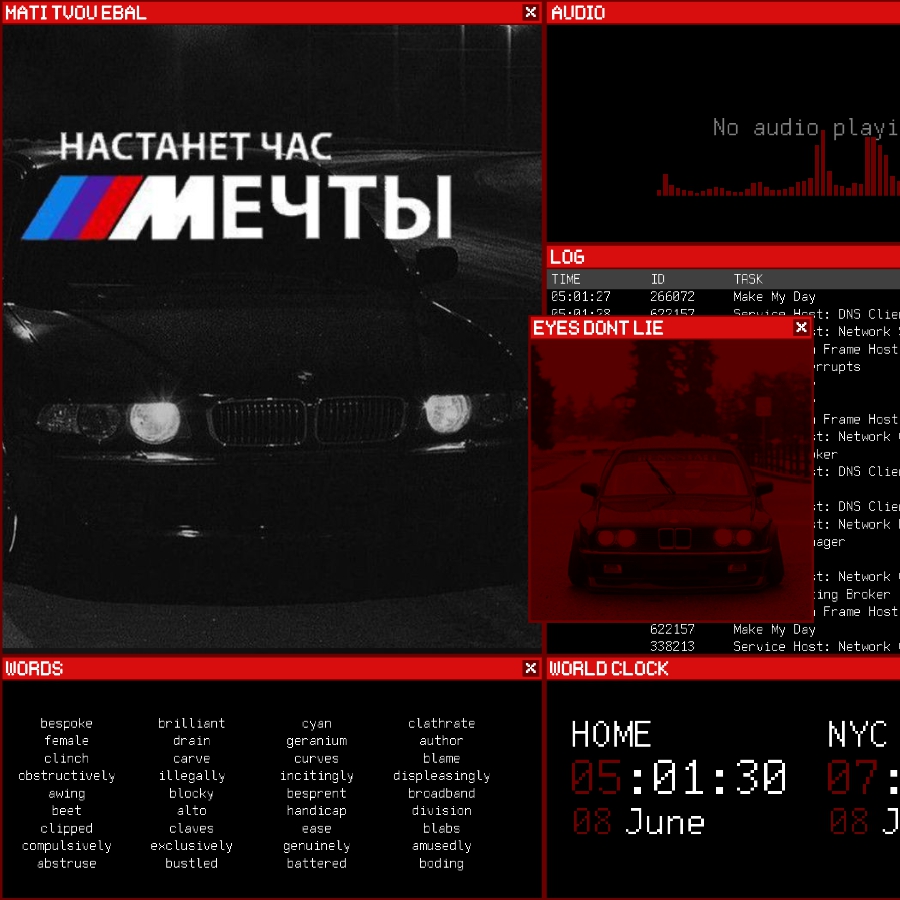Click the word blocky
Screen dimensions: 900x900
(x=192, y=793)
